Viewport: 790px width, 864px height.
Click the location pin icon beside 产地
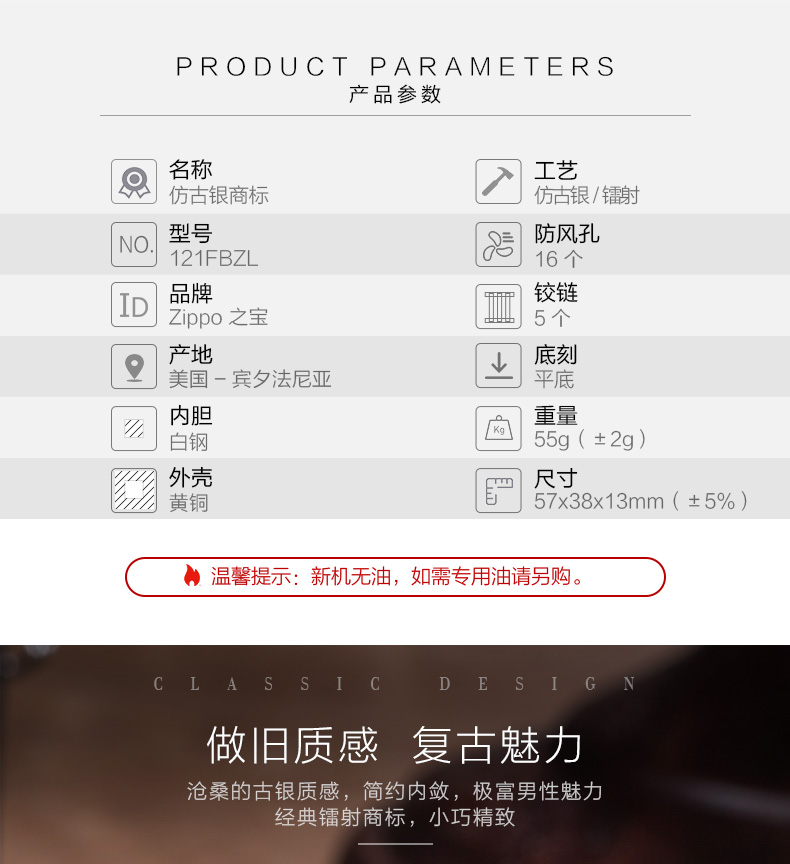click(x=134, y=366)
